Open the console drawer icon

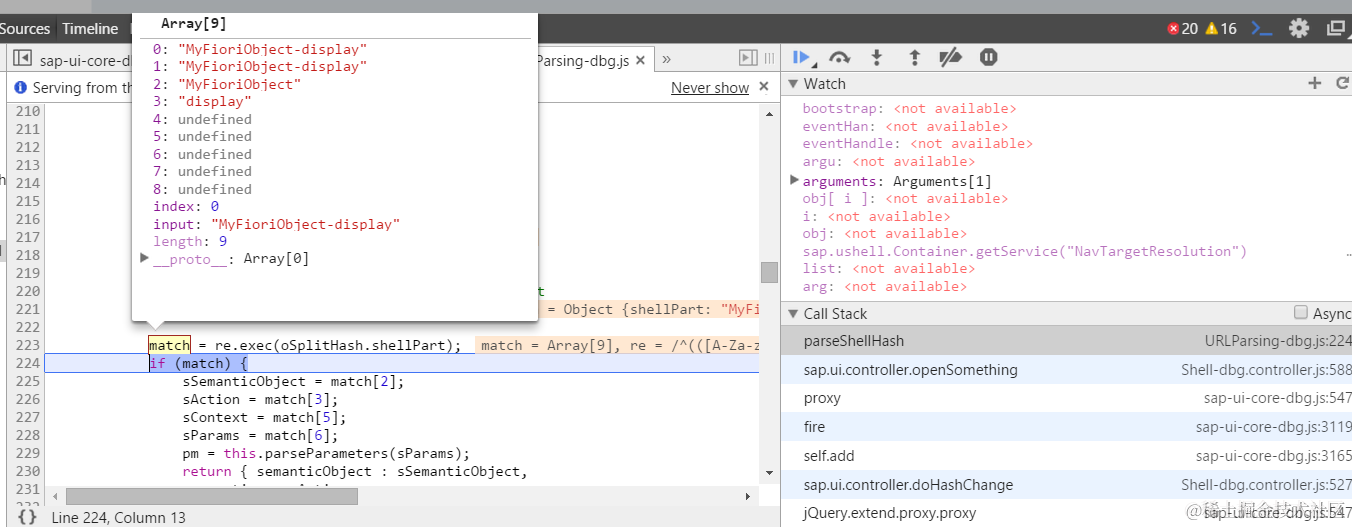[1261, 28]
